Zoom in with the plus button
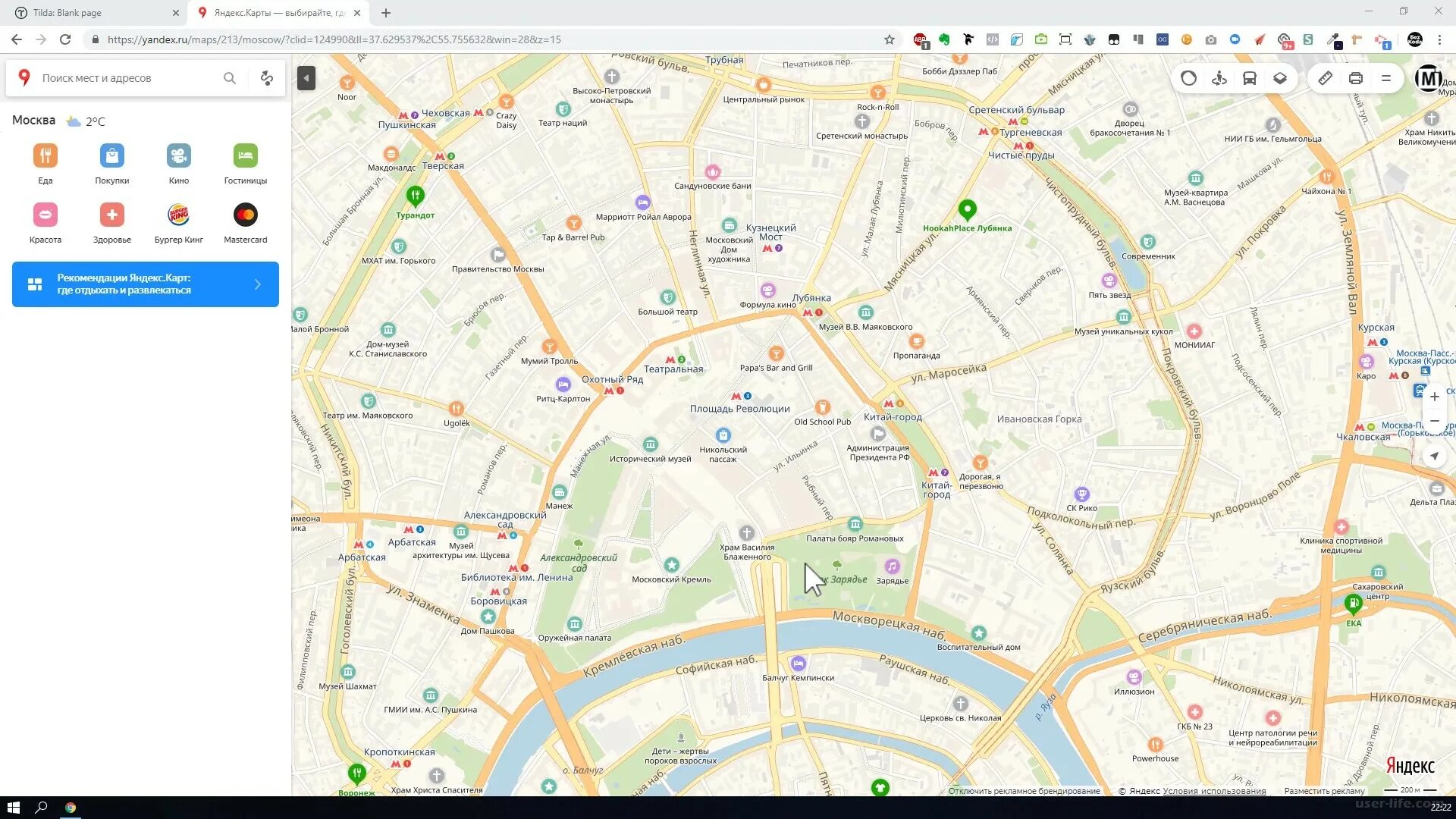 coord(1434,397)
